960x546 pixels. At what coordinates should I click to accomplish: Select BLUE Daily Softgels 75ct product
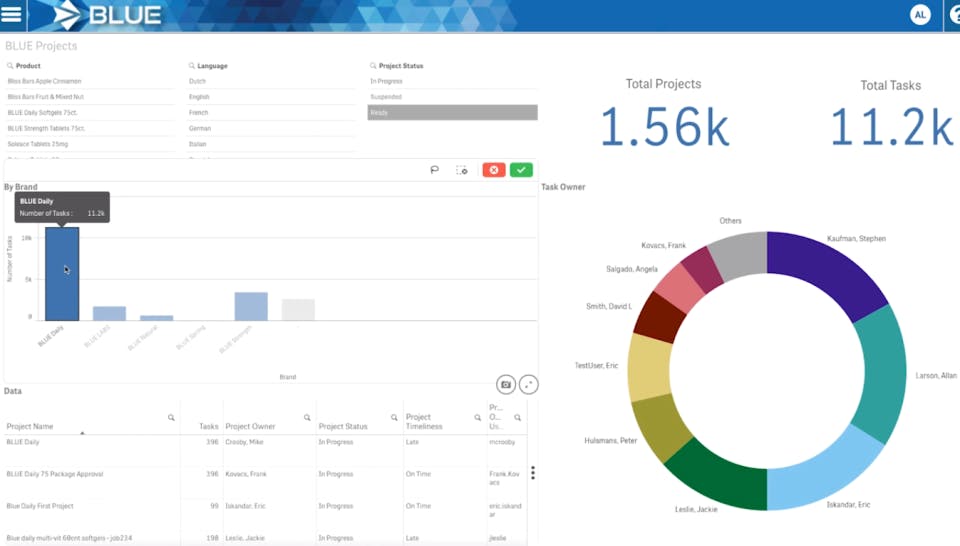coord(89,113)
